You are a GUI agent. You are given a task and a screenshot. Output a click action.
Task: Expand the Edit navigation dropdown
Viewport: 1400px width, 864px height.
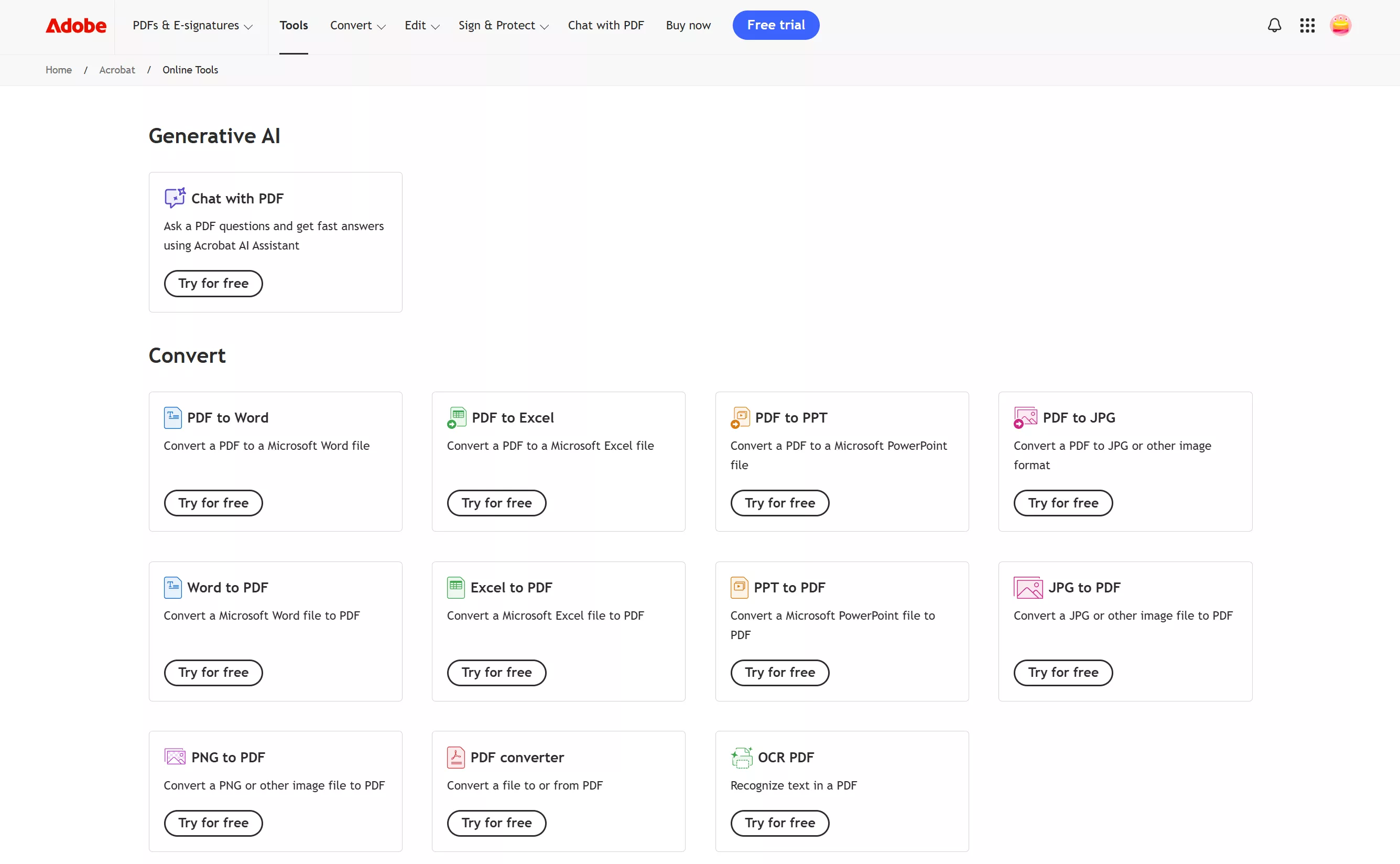pyautogui.click(x=421, y=26)
